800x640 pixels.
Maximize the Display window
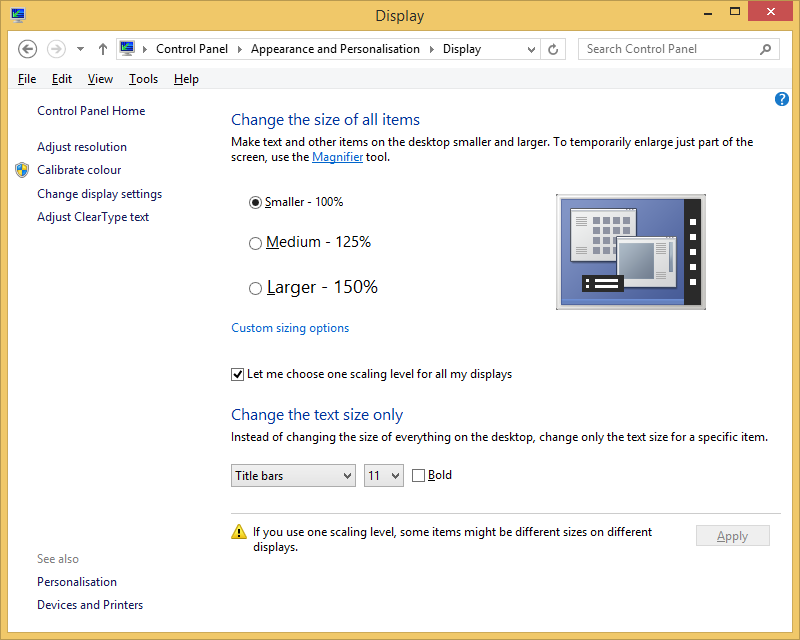735,12
